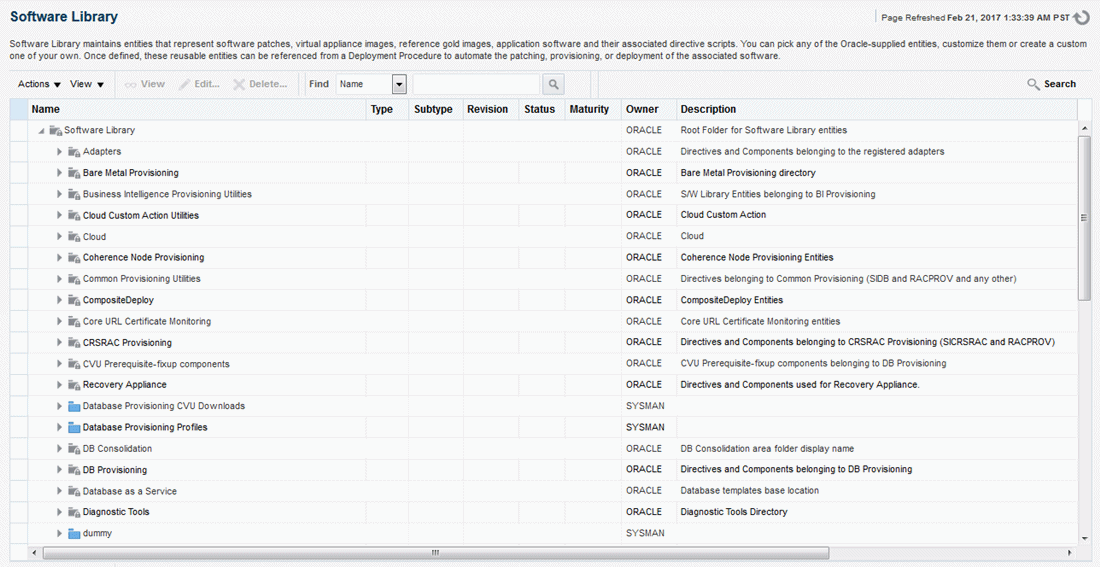
Task: Click the Core URL Certificate Monitoring folder icon
Action: click(74, 321)
